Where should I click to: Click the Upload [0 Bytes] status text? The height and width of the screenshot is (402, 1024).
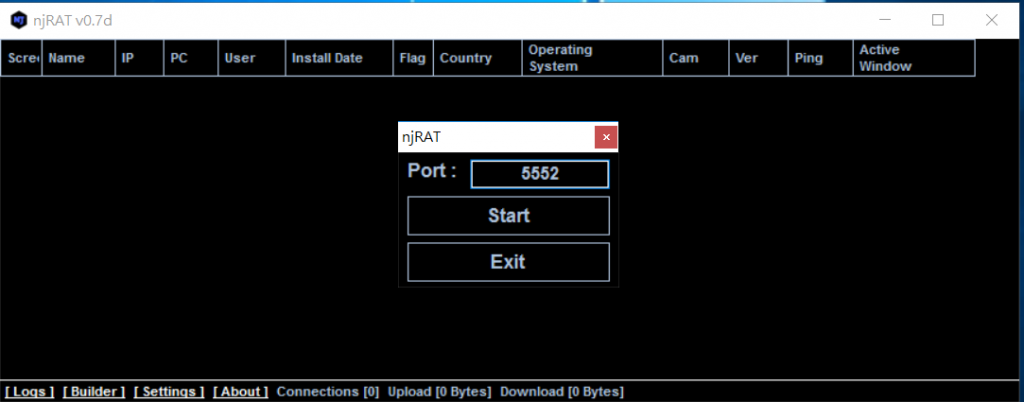tap(440, 392)
